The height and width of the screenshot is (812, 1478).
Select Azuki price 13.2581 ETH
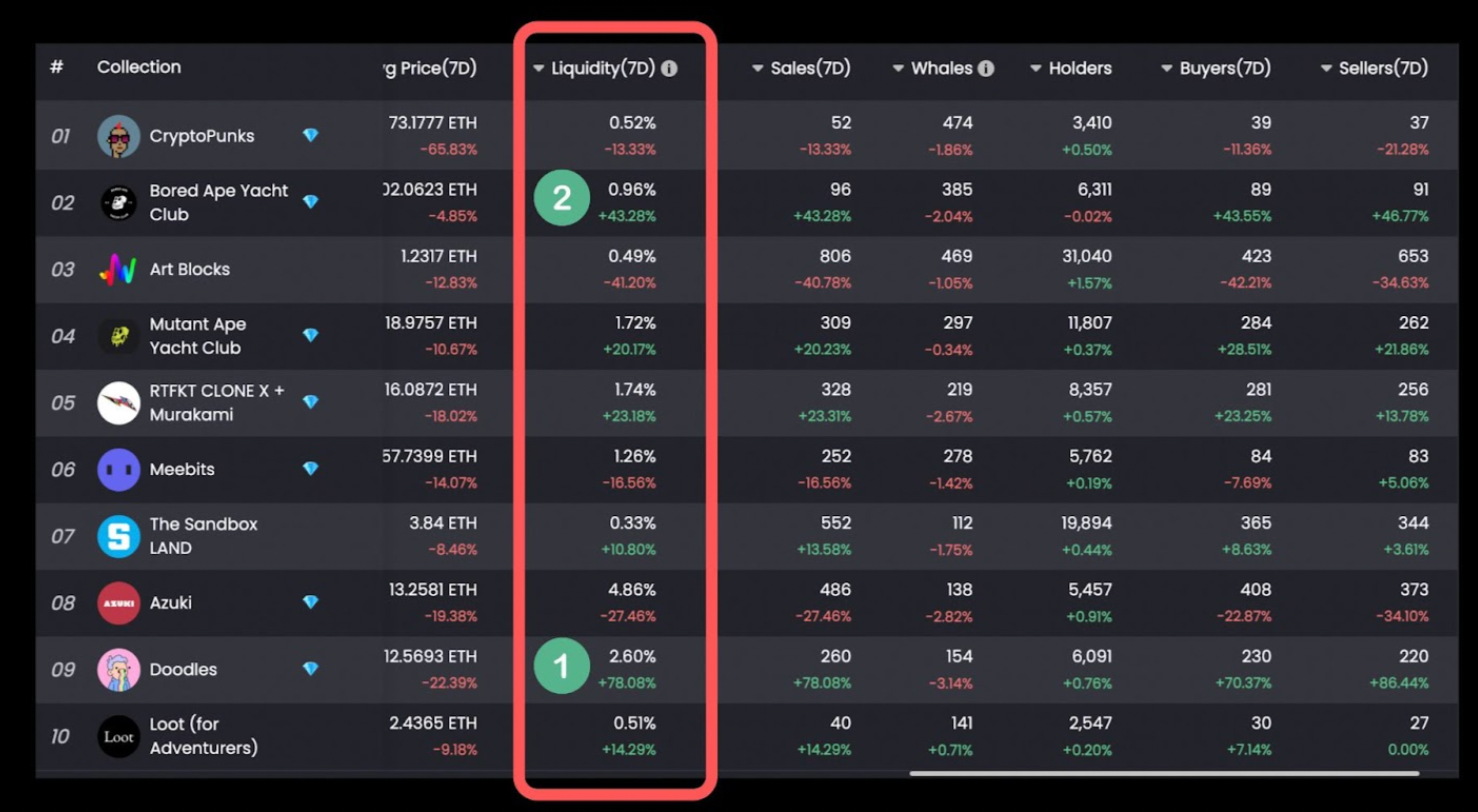(431, 590)
